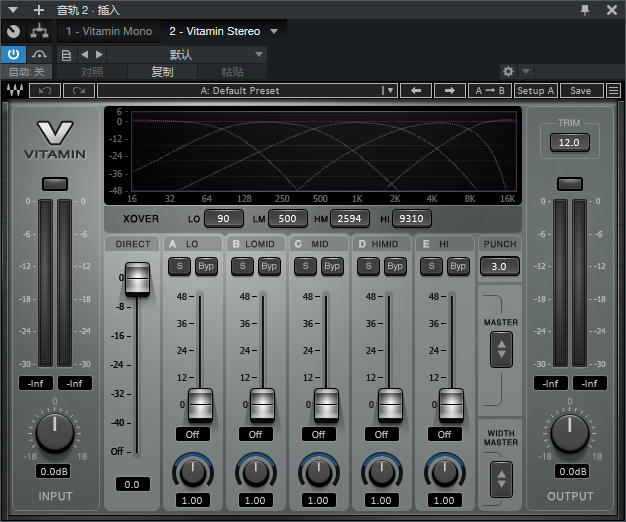Bypass band B LOMID with Byp
This screenshot has height=522, width=626.
[x=269, y=266]
